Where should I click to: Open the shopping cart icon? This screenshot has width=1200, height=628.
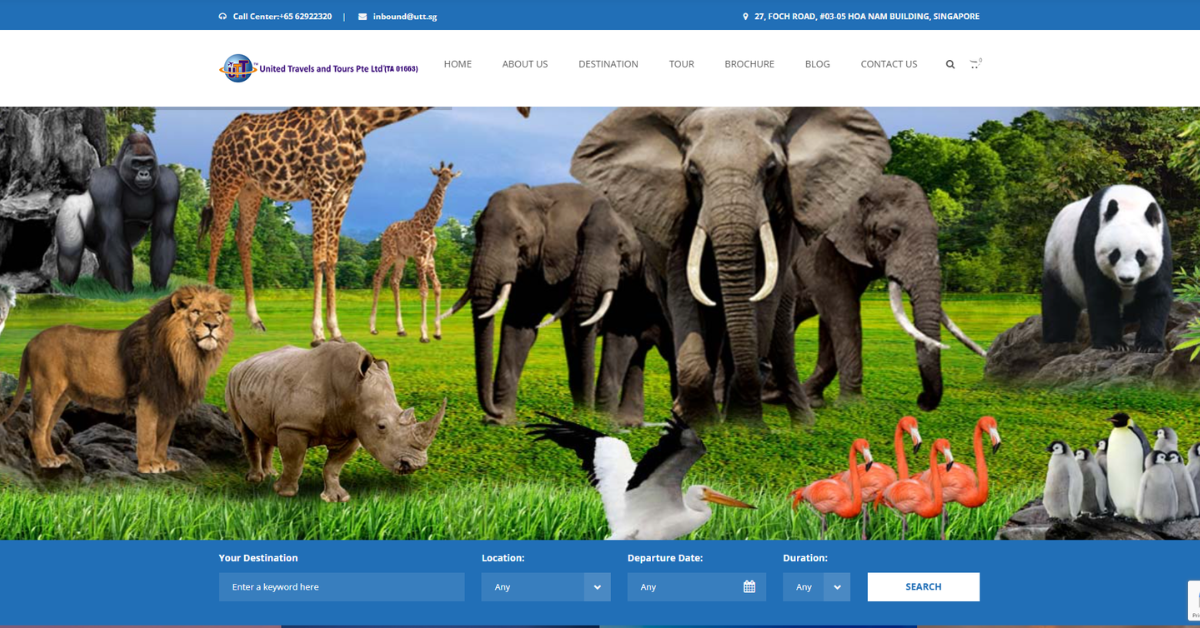(x=975, y=64)
